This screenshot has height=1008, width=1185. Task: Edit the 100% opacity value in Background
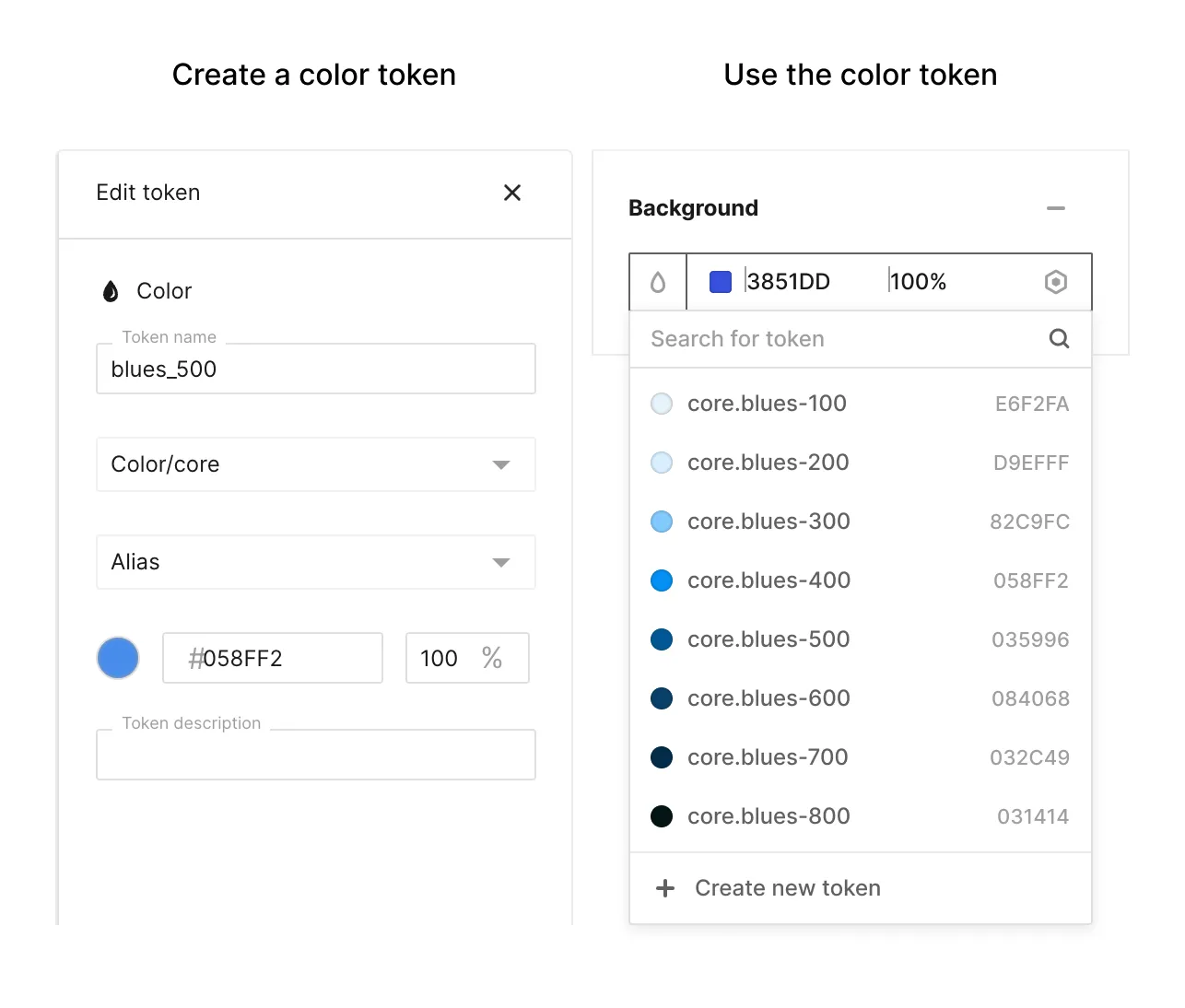919,282
